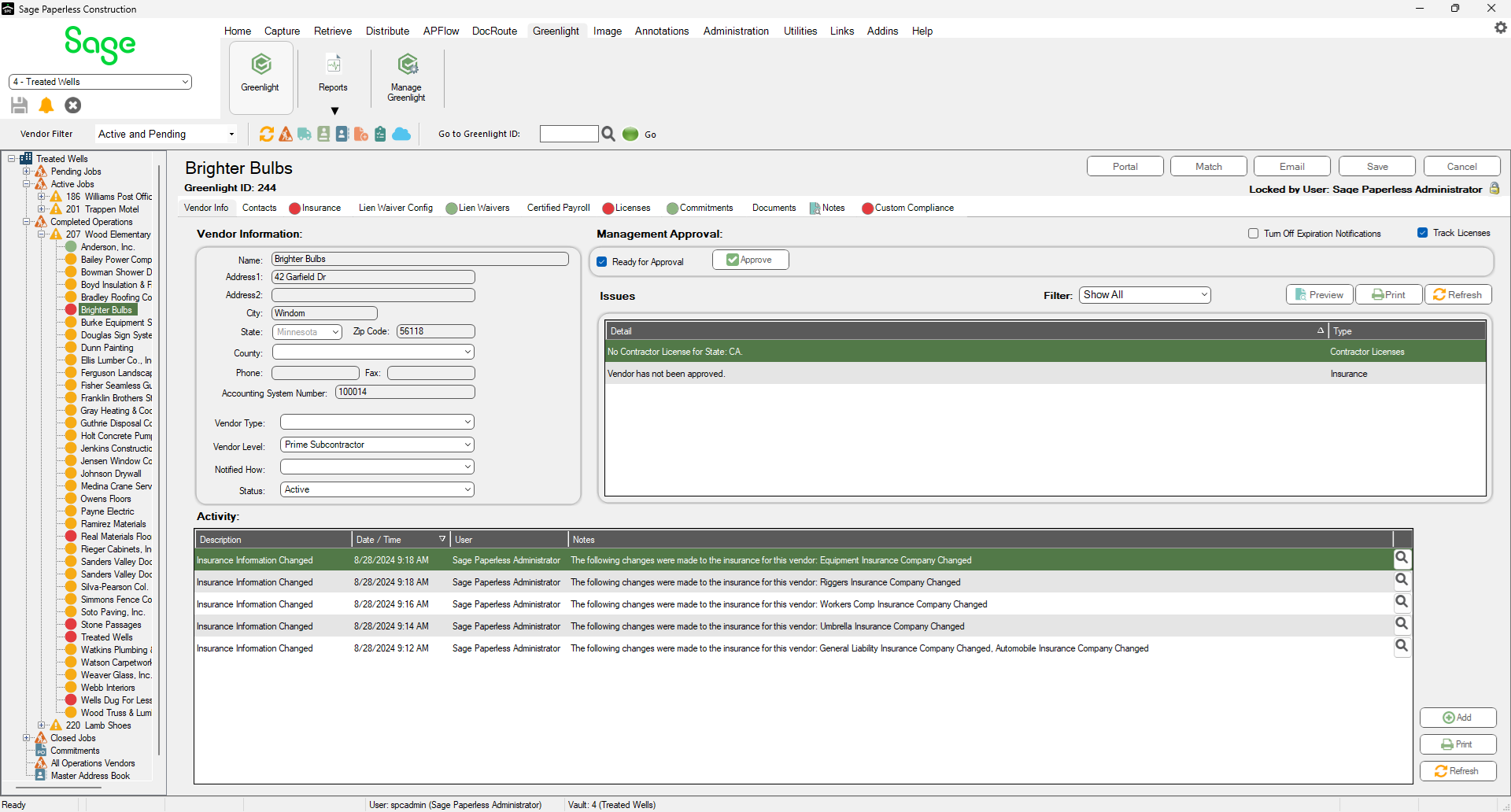
Task: Switch to the Custom Compliance tab
Action: click(907, 208)
